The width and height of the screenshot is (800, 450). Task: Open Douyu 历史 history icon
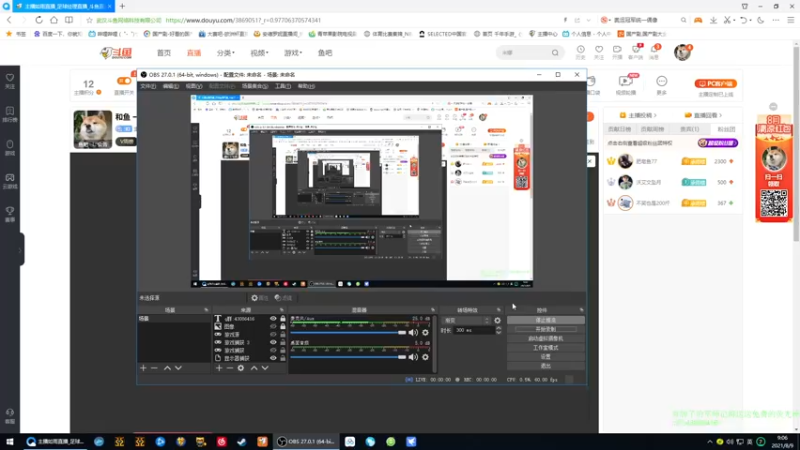(x=581, y=52)
